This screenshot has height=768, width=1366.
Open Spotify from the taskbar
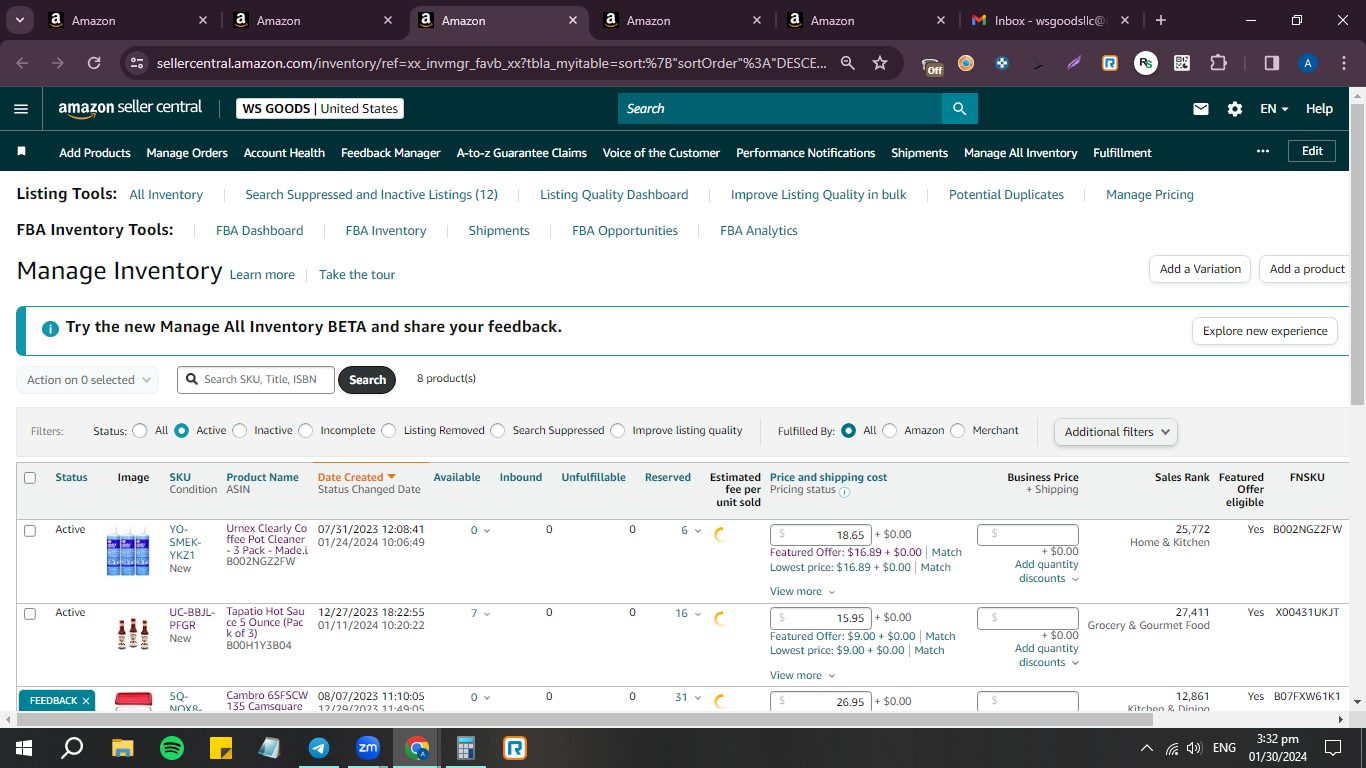point(172,747)
